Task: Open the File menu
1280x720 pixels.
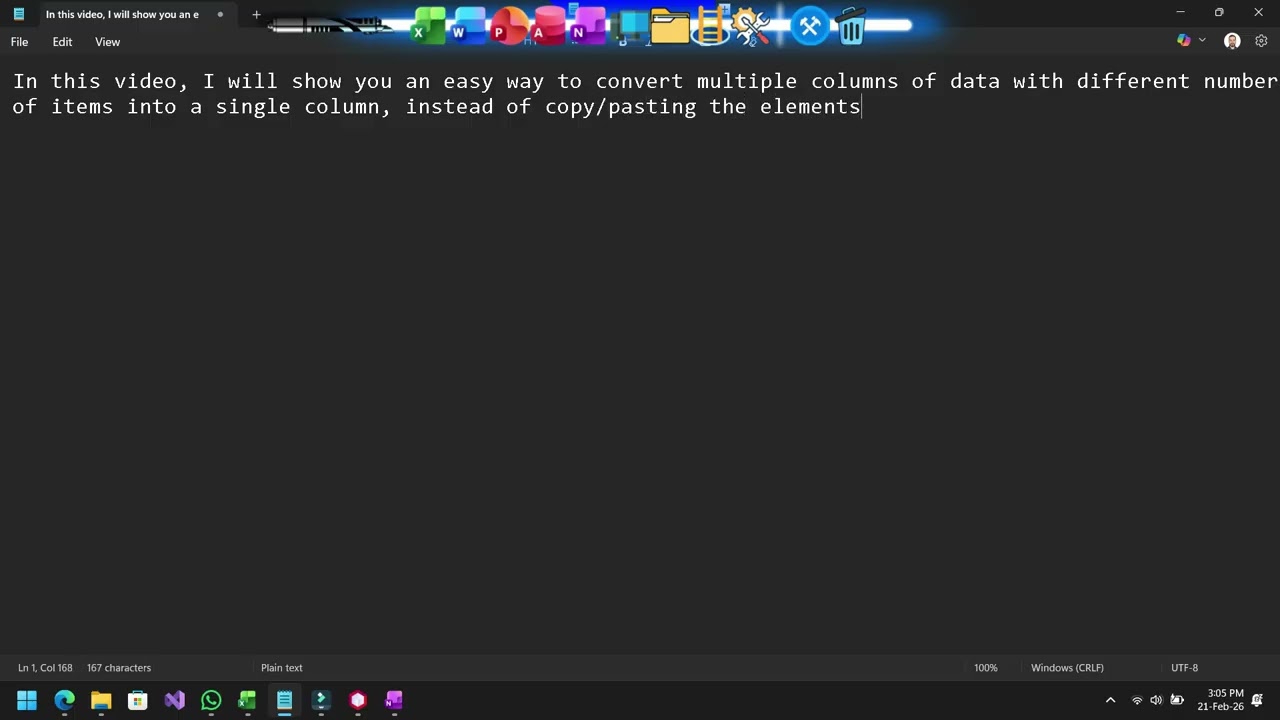Action: (19, 42)
